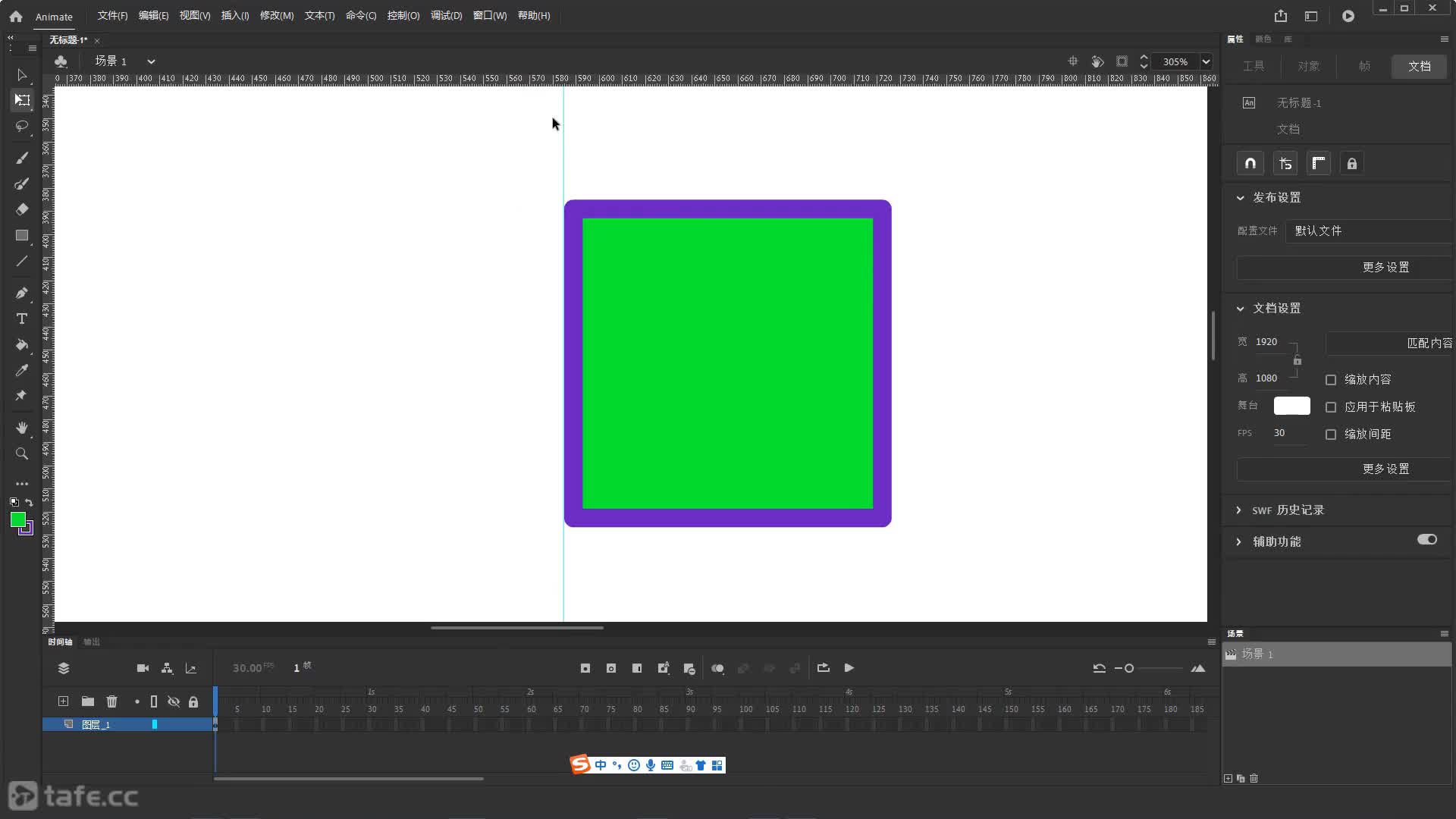This screenshot has width=1456, height=819.
Task: Click the Test Movie play button
Action: [1348, 16]
